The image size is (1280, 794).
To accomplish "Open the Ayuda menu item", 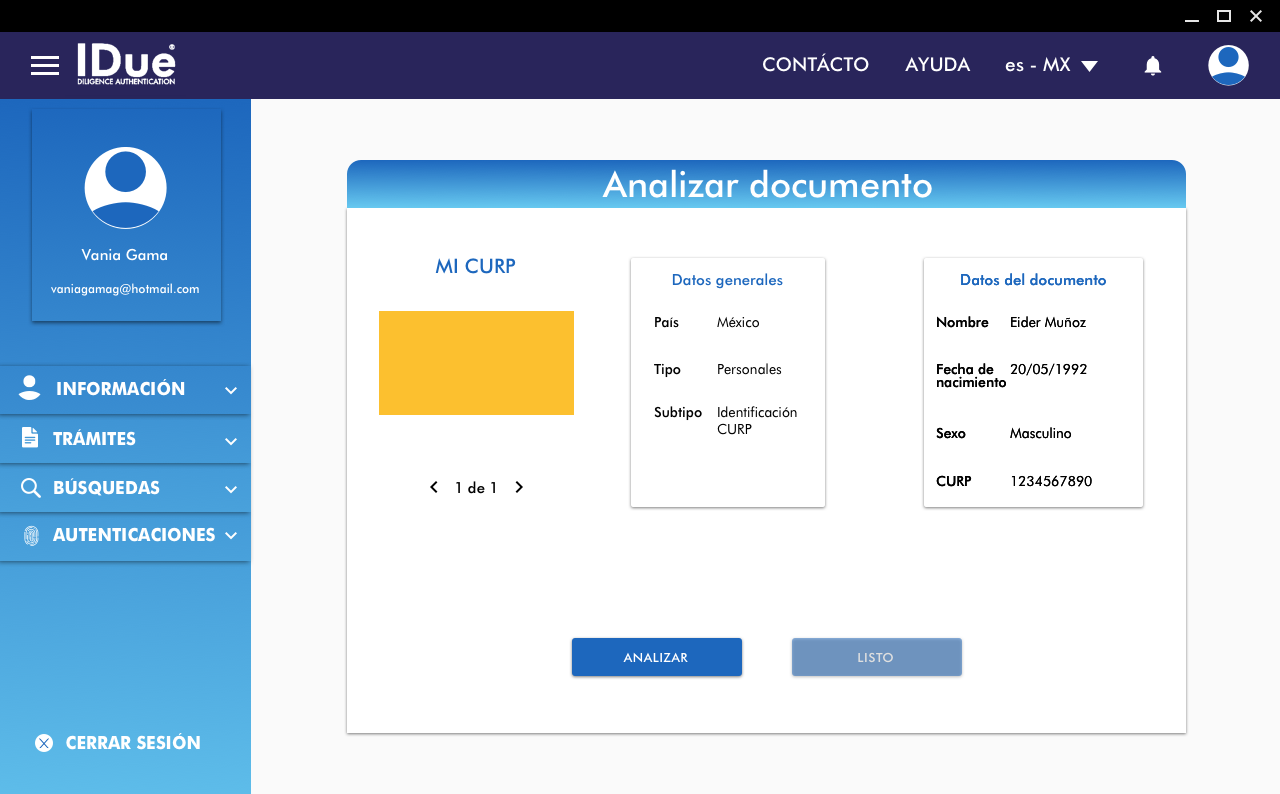I will click(937, 65).
